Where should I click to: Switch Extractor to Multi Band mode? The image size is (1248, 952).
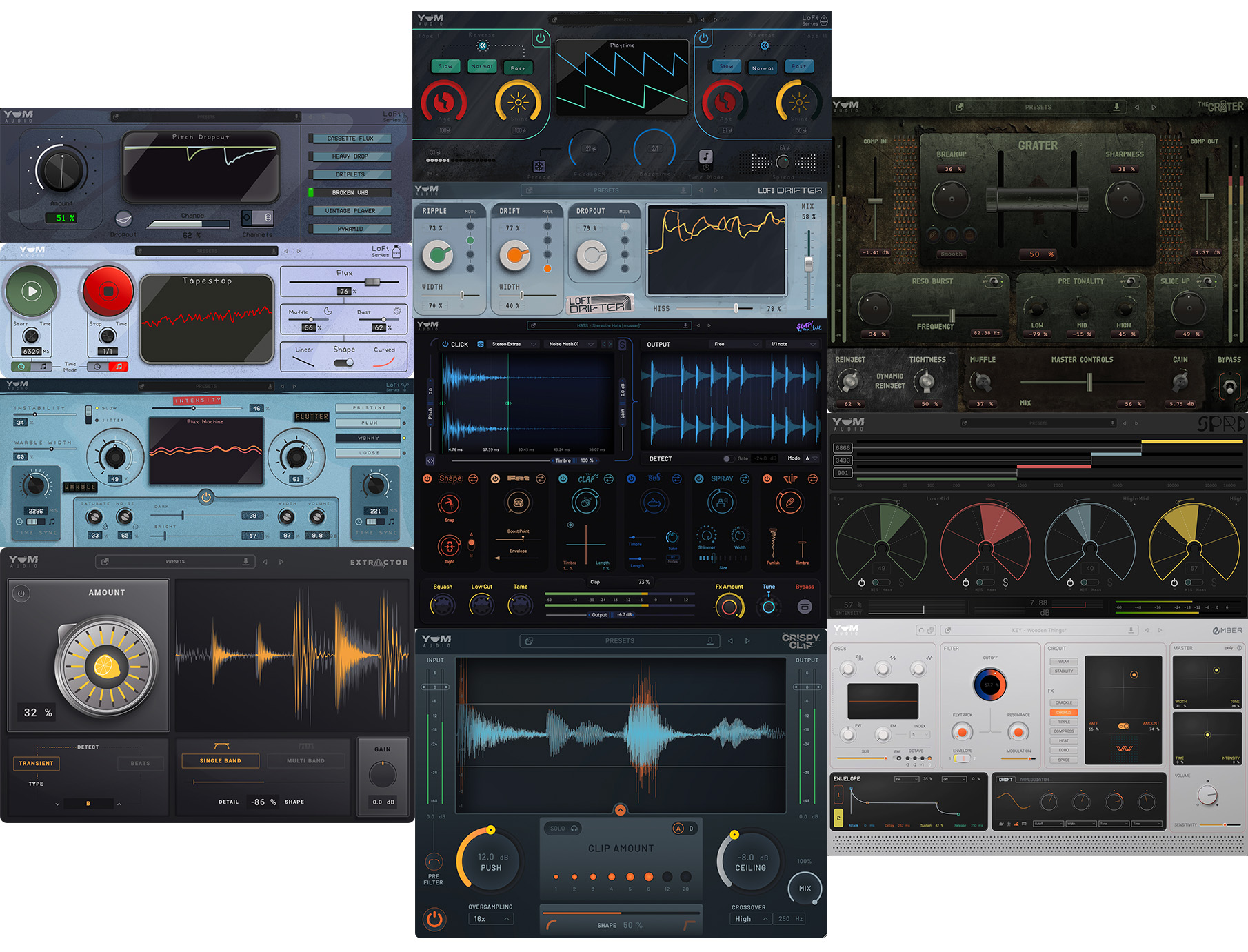(305, 760)
